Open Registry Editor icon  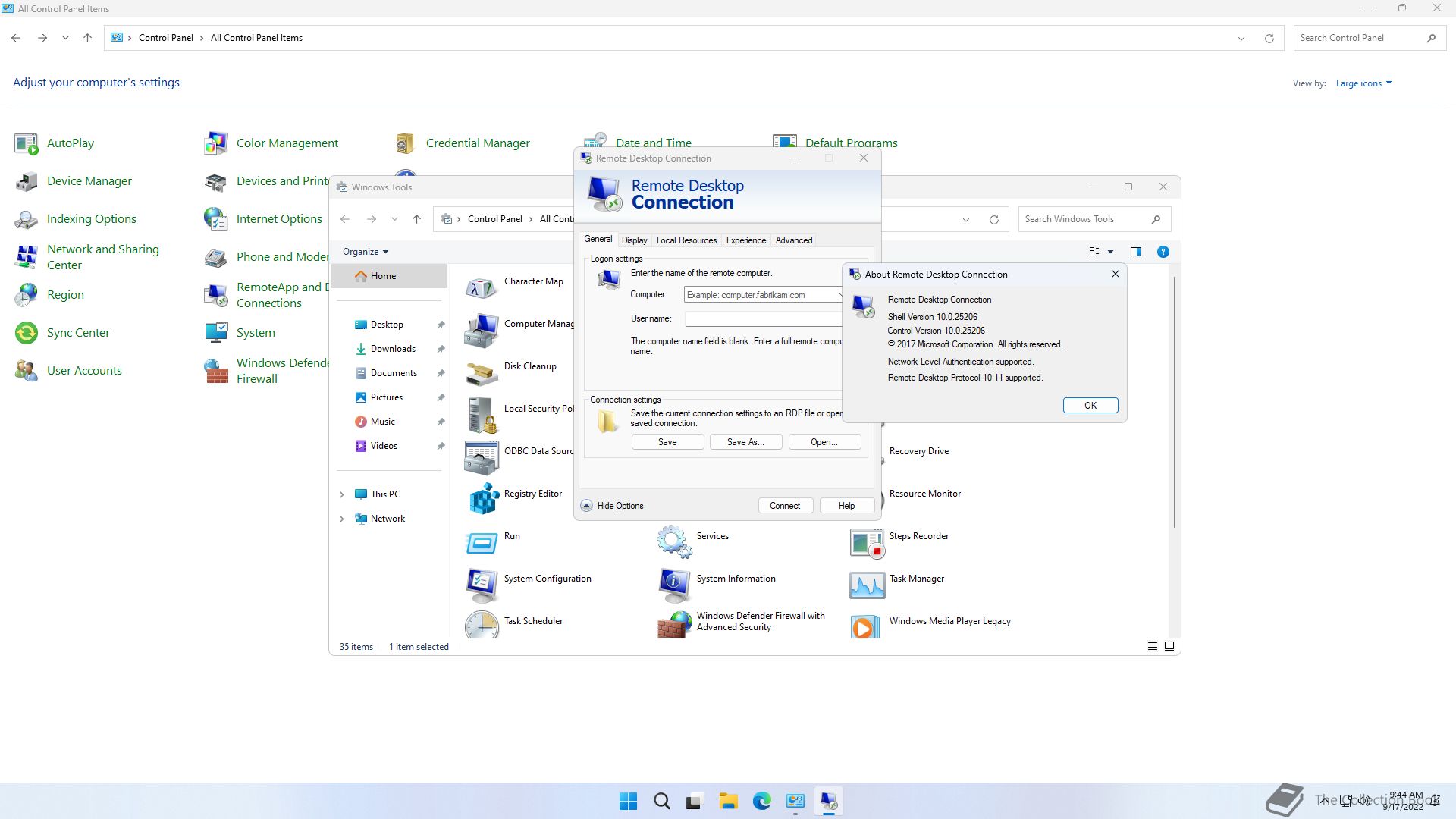(x=482, y=499)
